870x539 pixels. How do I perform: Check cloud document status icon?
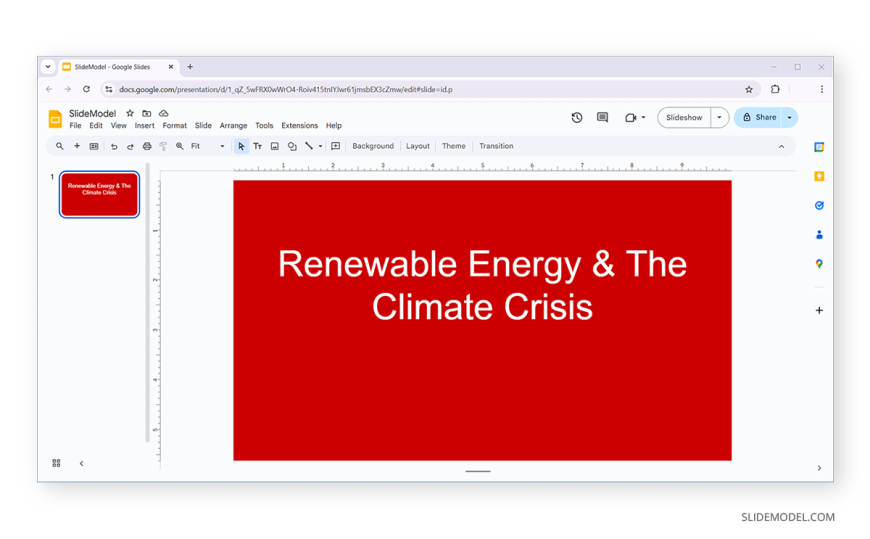(x=164, y=113)
